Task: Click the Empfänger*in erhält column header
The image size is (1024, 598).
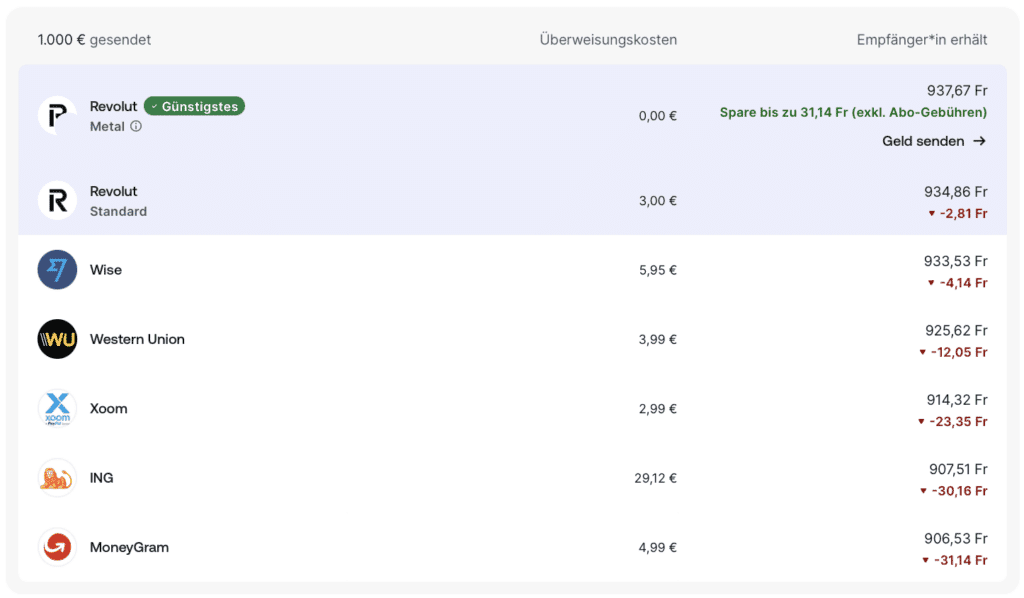Action: 922,40
